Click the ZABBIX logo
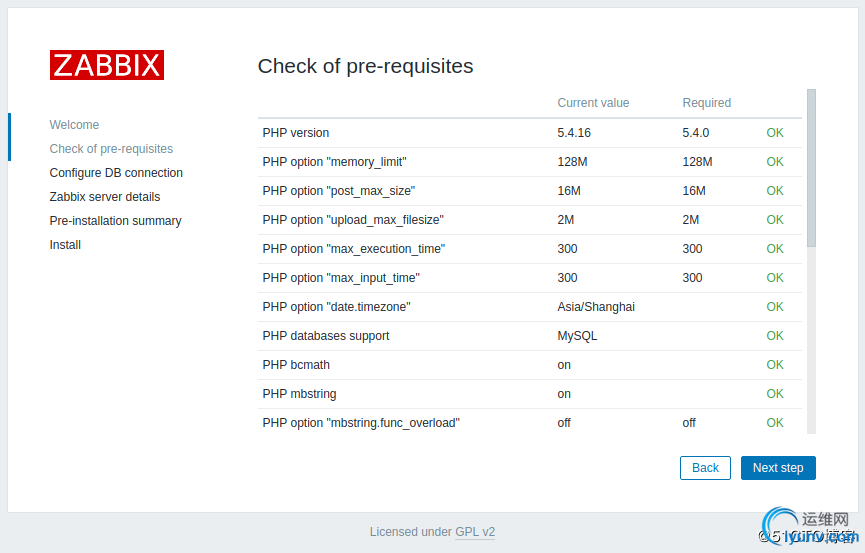Viewport: 865px width, 553px height. coord(107,65)
